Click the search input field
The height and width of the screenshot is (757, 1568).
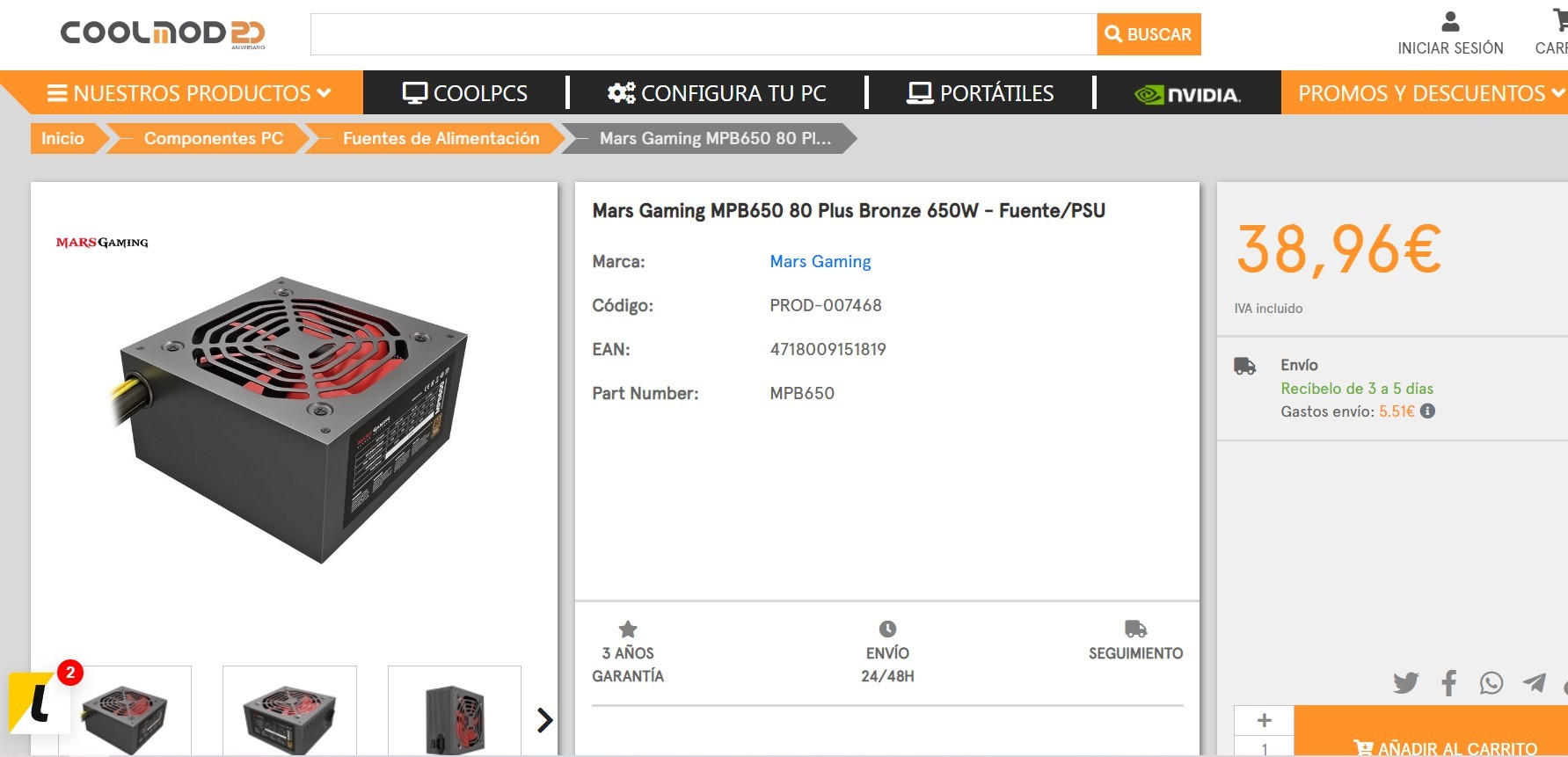click(703, 34)
